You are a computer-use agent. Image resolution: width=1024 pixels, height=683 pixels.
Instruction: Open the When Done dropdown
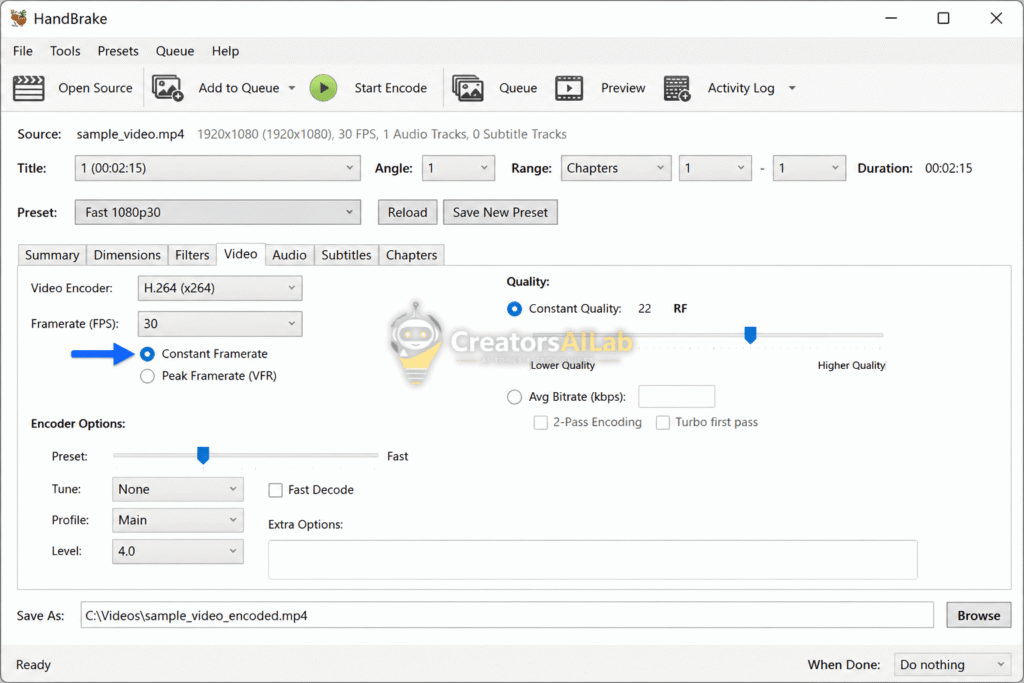click(952, 664)
